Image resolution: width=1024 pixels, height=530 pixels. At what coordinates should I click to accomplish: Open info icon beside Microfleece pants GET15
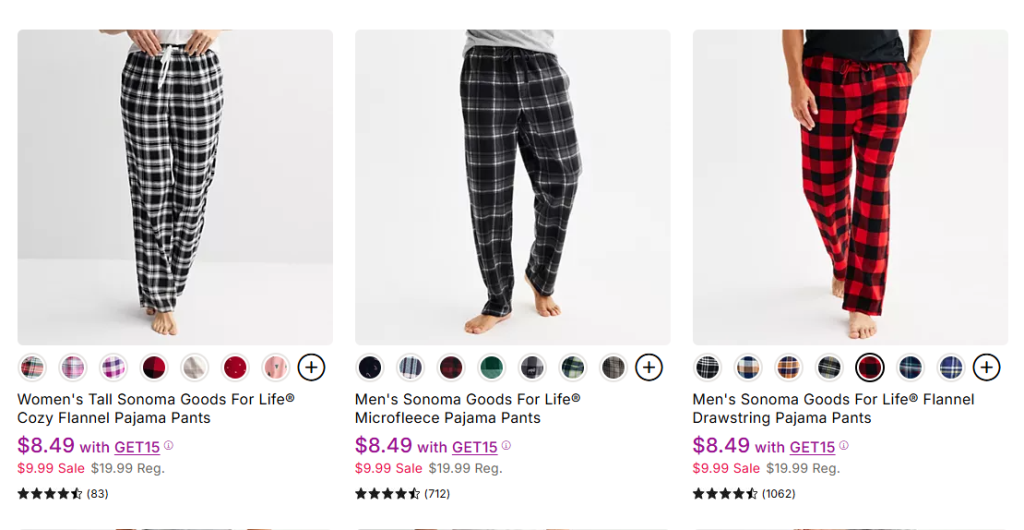point(506,446)
